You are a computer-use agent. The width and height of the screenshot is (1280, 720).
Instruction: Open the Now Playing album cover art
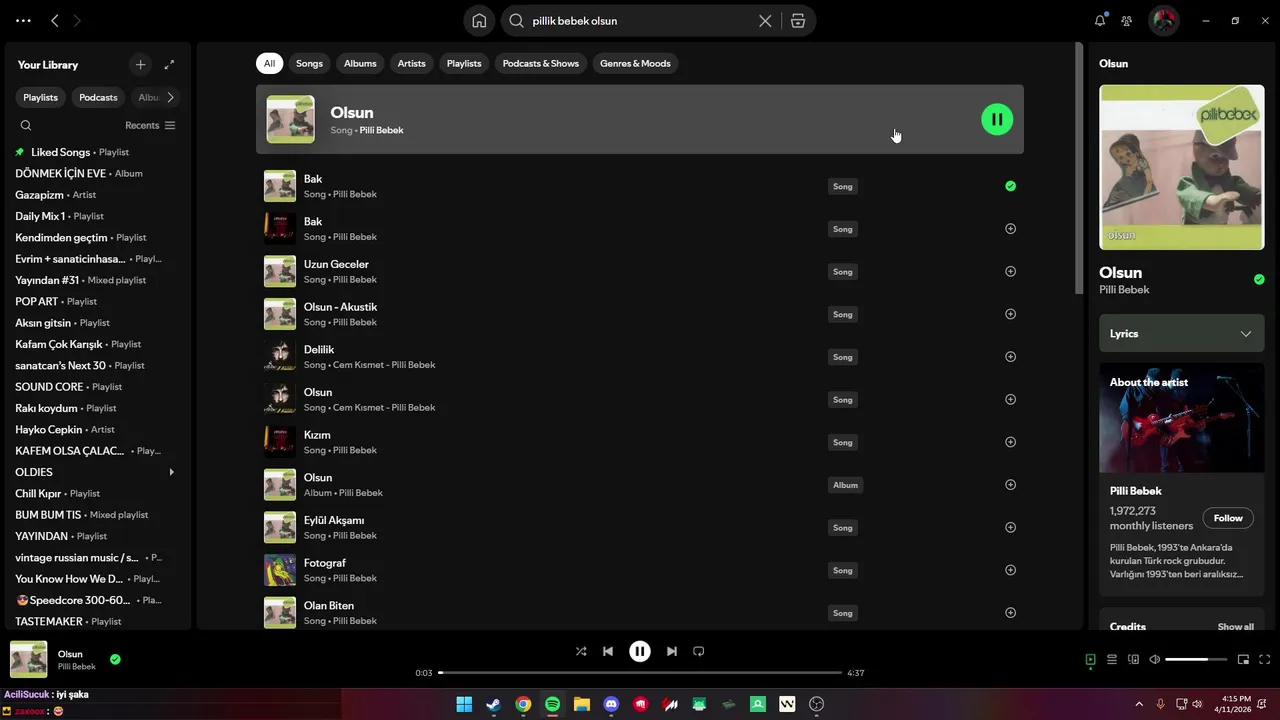pyautogui.click(x=1182, y=167)
